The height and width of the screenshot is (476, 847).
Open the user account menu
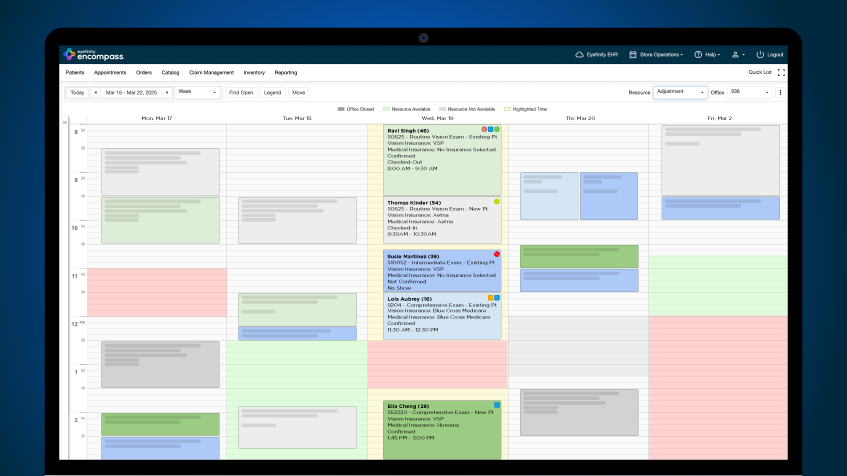pyautogui.click(x=738, y=55)
